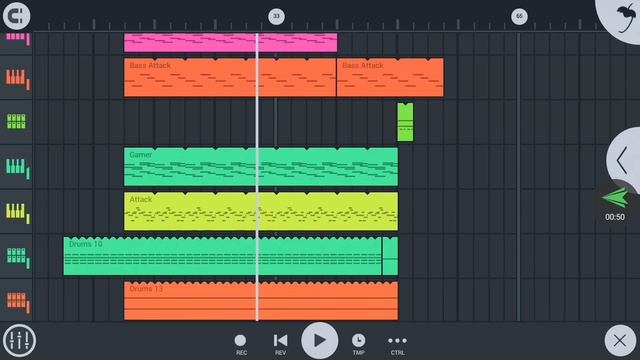Image resolution: width=640 pixels, height=360 pixels.
Task: Jump to bar 33 marker on ruler
Action: pyautogui.click(x=276, y=16)
